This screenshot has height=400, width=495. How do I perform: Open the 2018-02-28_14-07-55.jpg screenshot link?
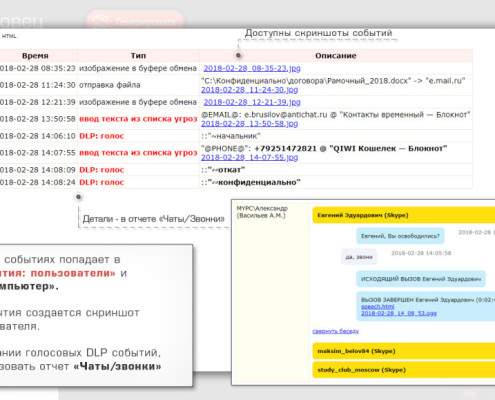pos(249,157)
